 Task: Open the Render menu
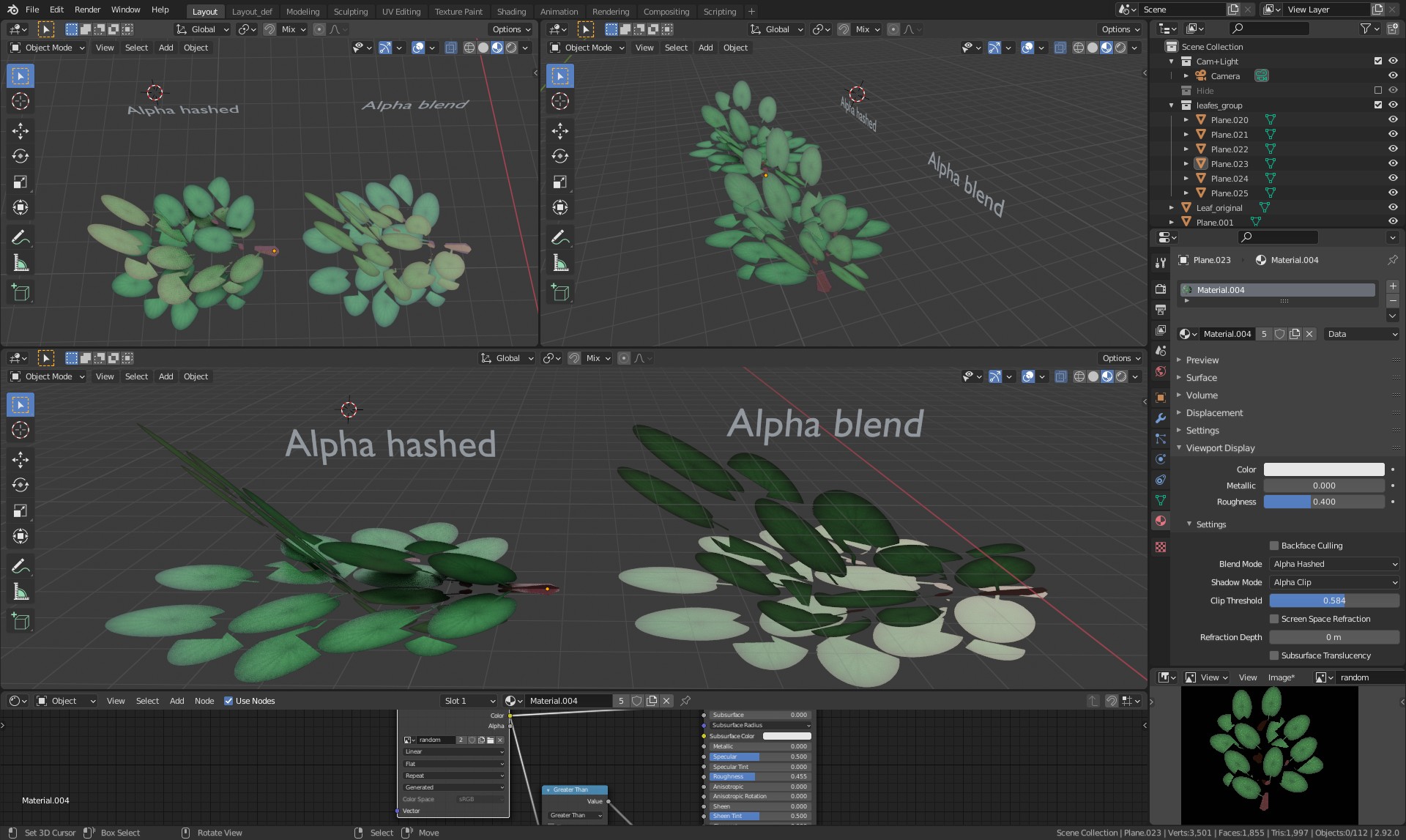click(87, 10)
